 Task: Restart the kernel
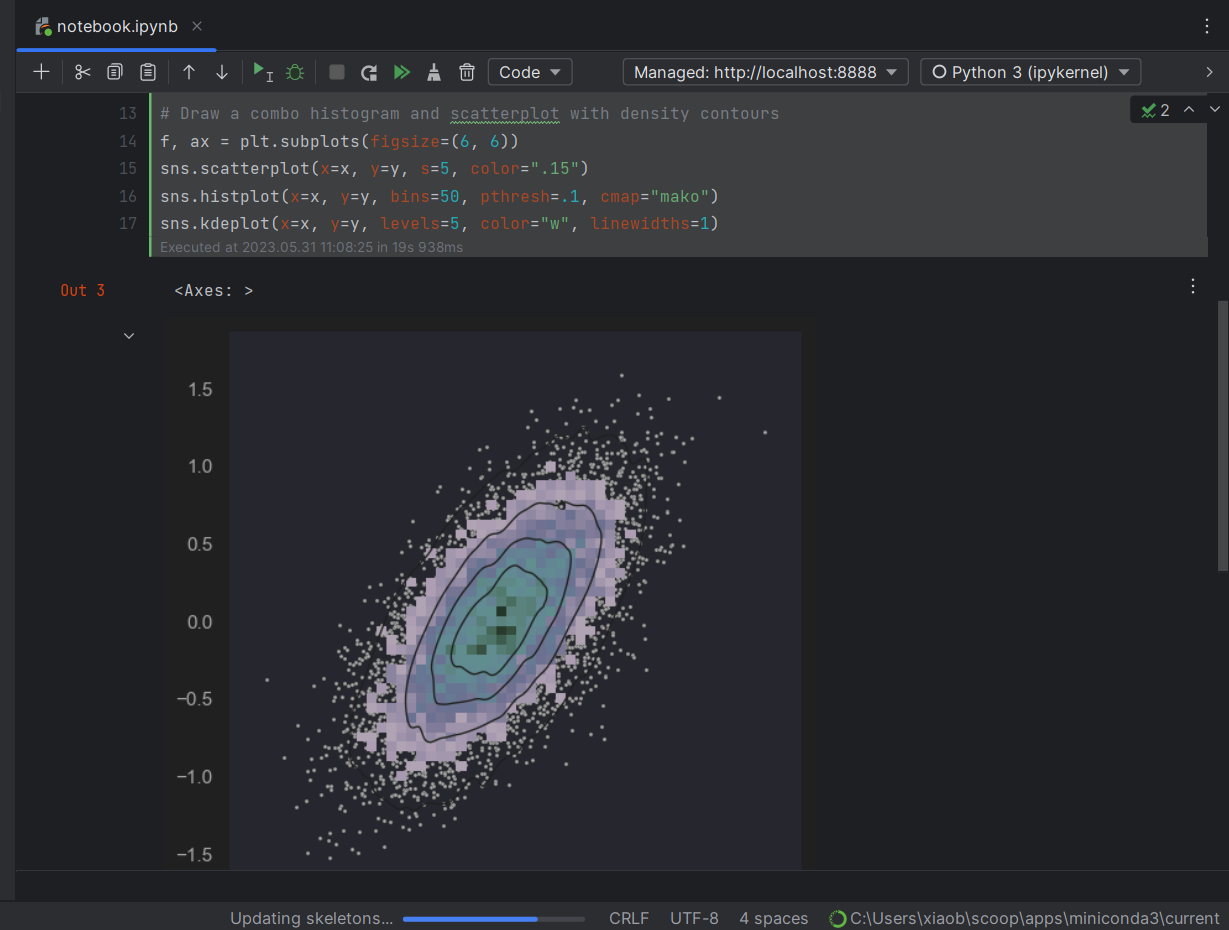pos(369,72)
